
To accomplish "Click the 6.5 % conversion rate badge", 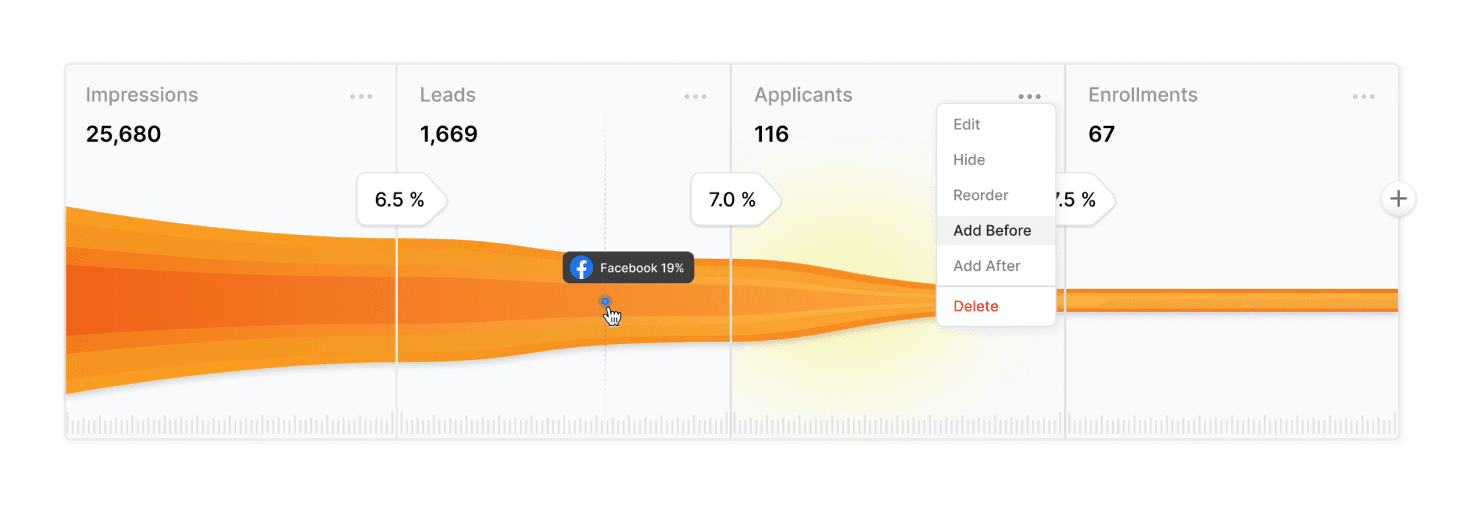I will click(402, 200).
